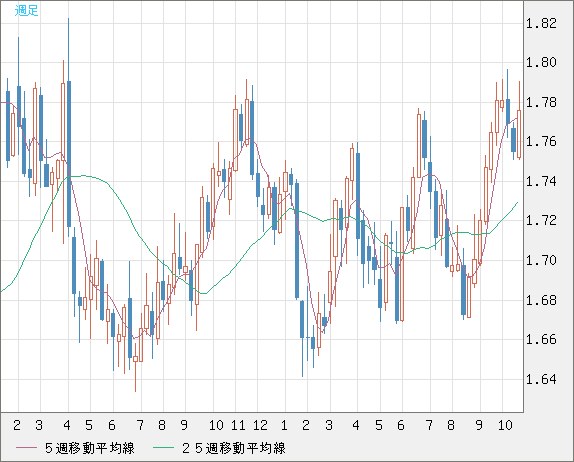Click the 5週移動平均線 legend label
This screenshot has width=574, height=462.
[90, 448]
